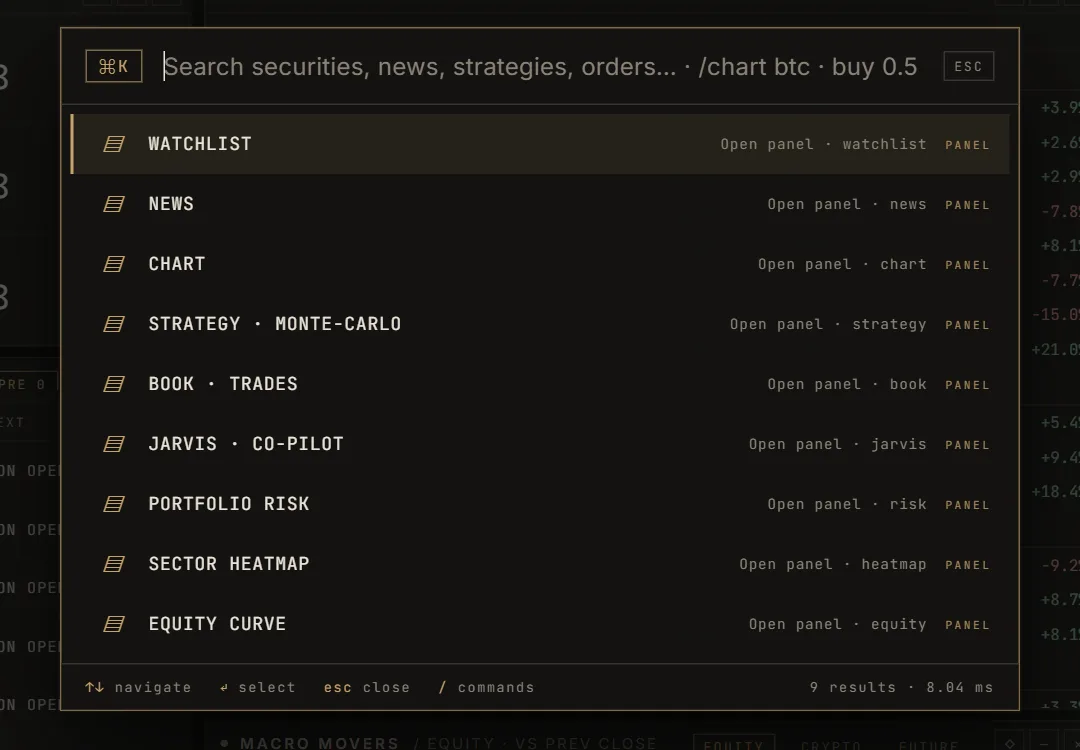Open the CHART panel entry
Screen dimensions: 1080x750
[x=540, y=264]
